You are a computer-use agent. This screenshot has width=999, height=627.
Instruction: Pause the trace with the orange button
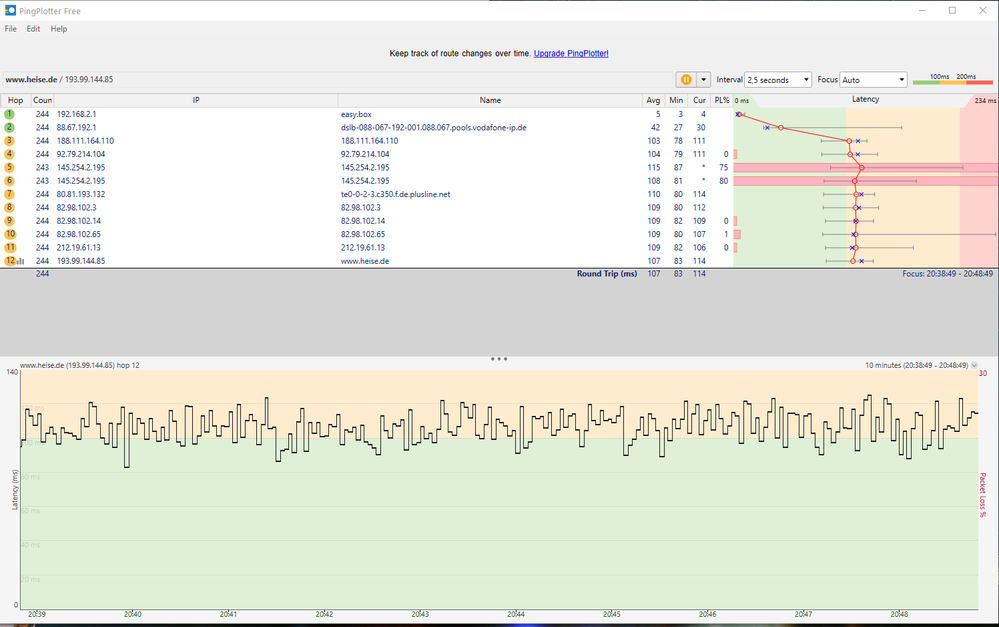687,80
